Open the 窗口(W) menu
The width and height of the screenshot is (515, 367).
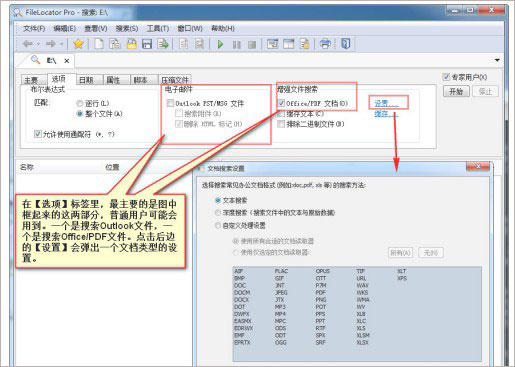pyautogui.click(x=190, y=28)
